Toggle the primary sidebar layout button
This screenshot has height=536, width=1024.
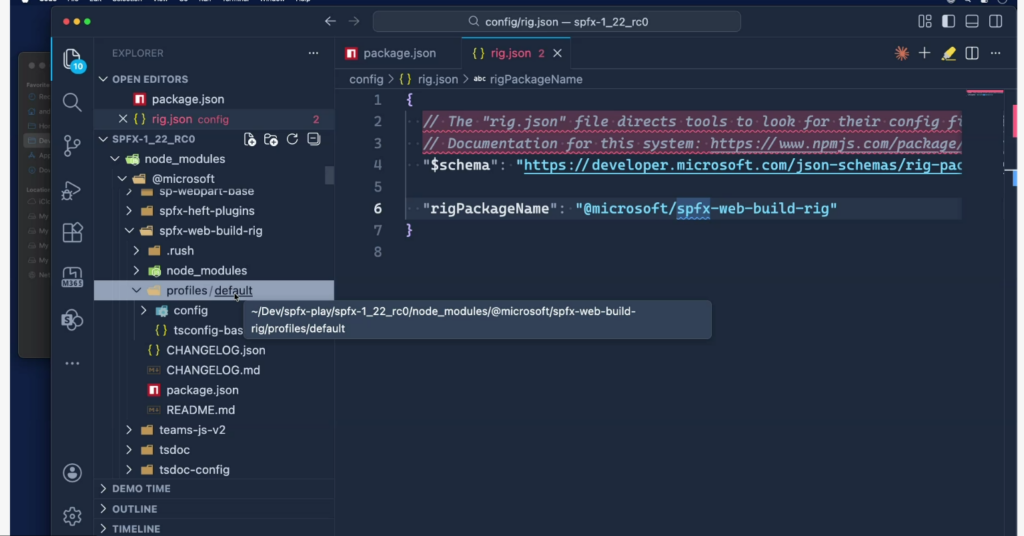pyautogui.click(x=948, y=21)
